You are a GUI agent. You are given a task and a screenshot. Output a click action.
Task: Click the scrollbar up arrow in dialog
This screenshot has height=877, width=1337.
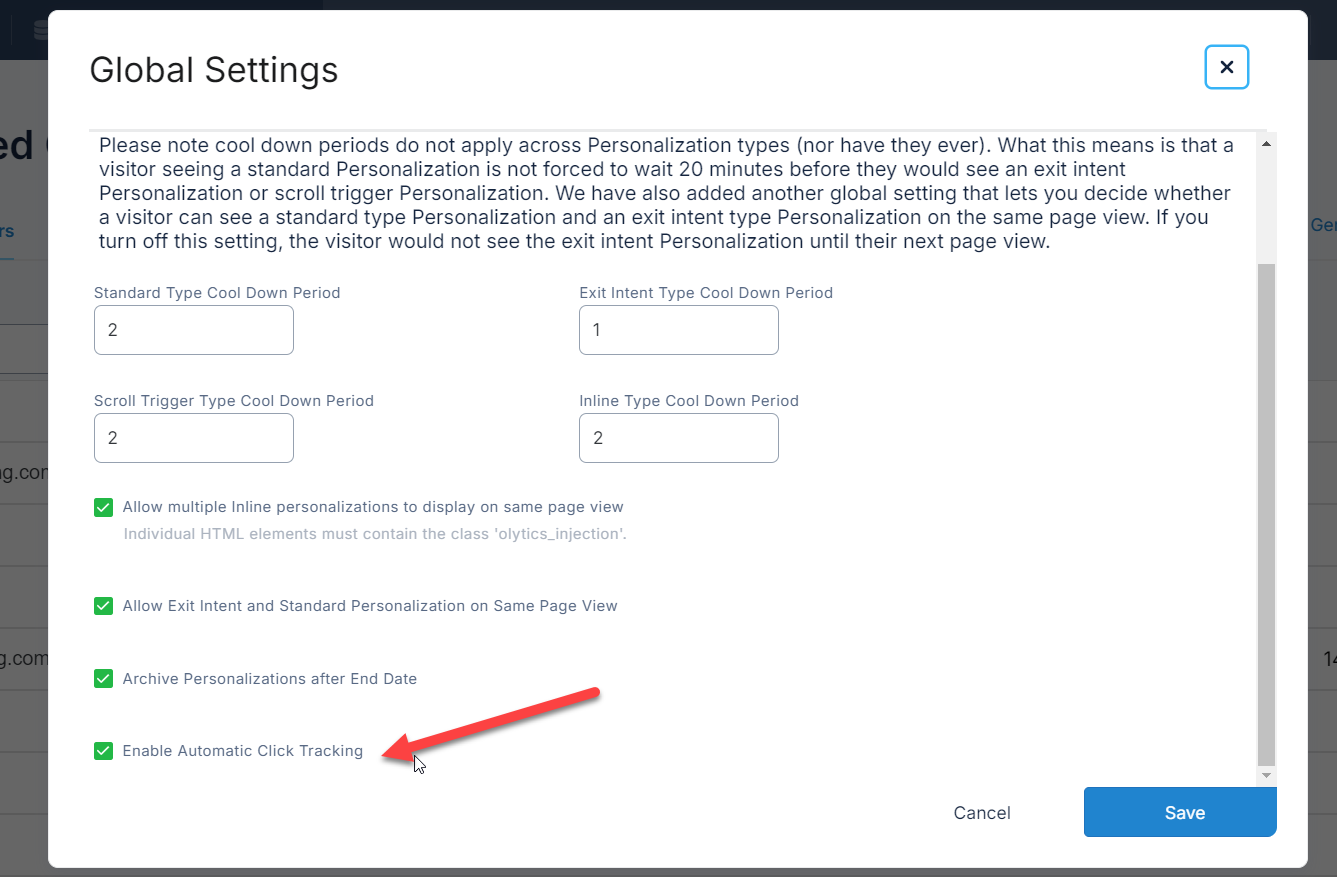[1266, 145]
